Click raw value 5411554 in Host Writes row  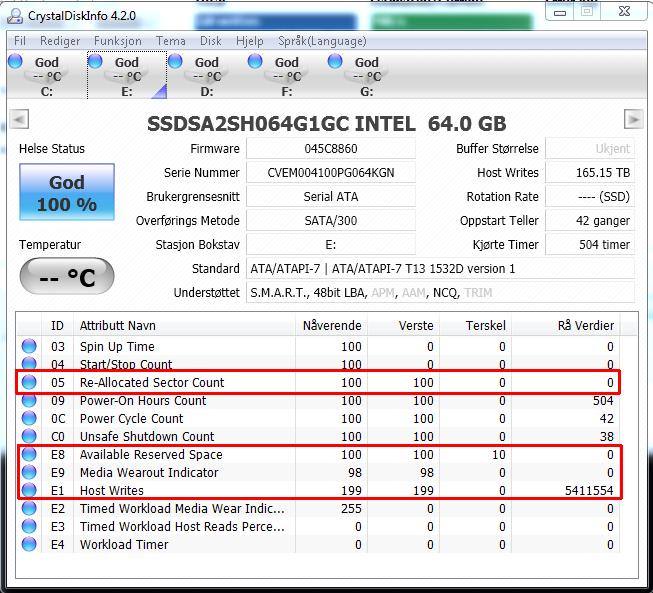589,491
